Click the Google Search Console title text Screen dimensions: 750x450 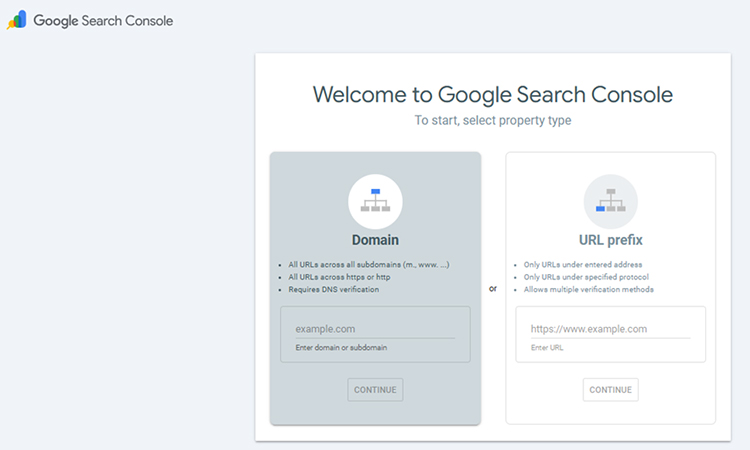tap(103, 21)
